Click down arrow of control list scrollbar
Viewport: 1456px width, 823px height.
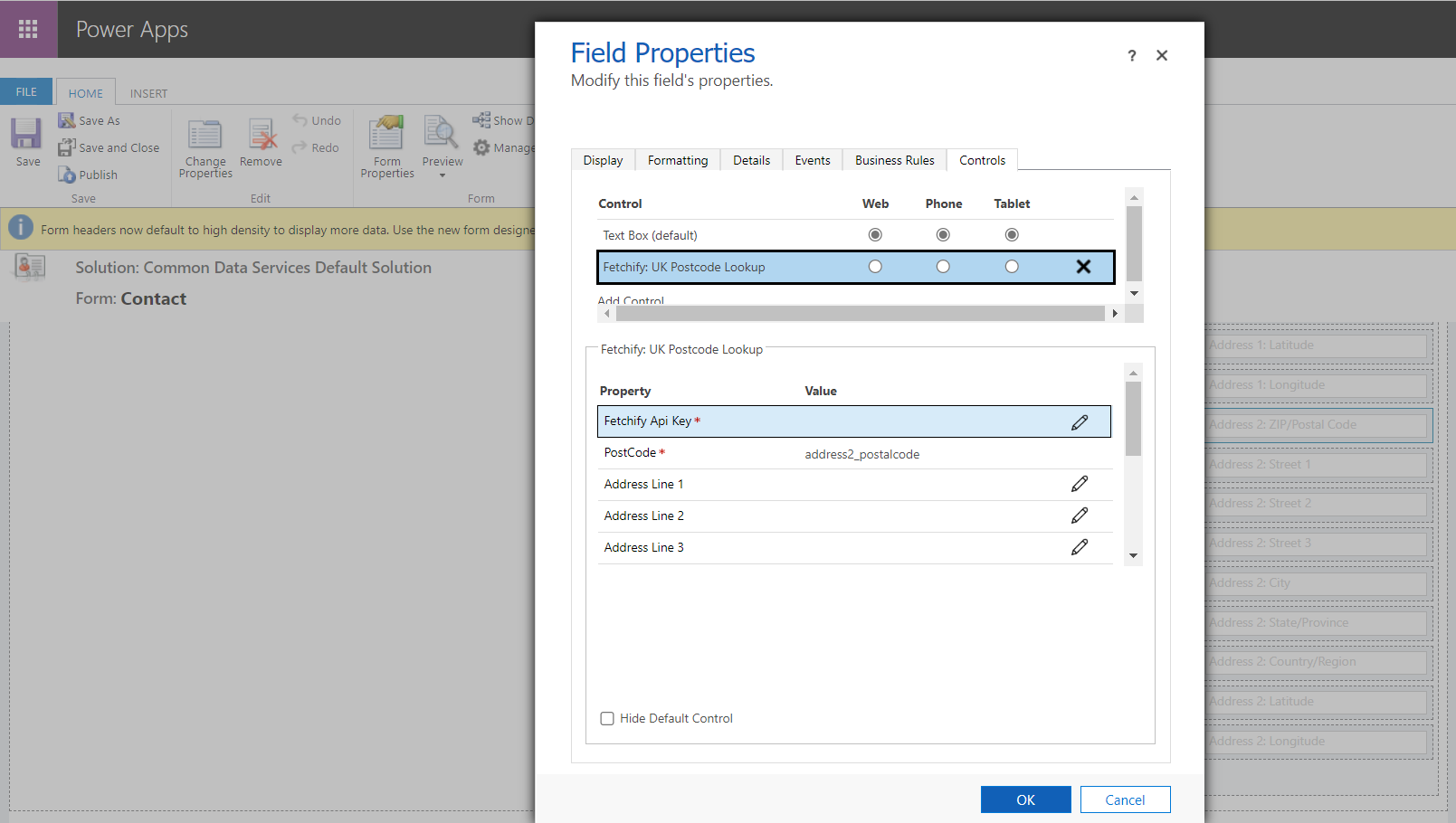(1134, 294)
